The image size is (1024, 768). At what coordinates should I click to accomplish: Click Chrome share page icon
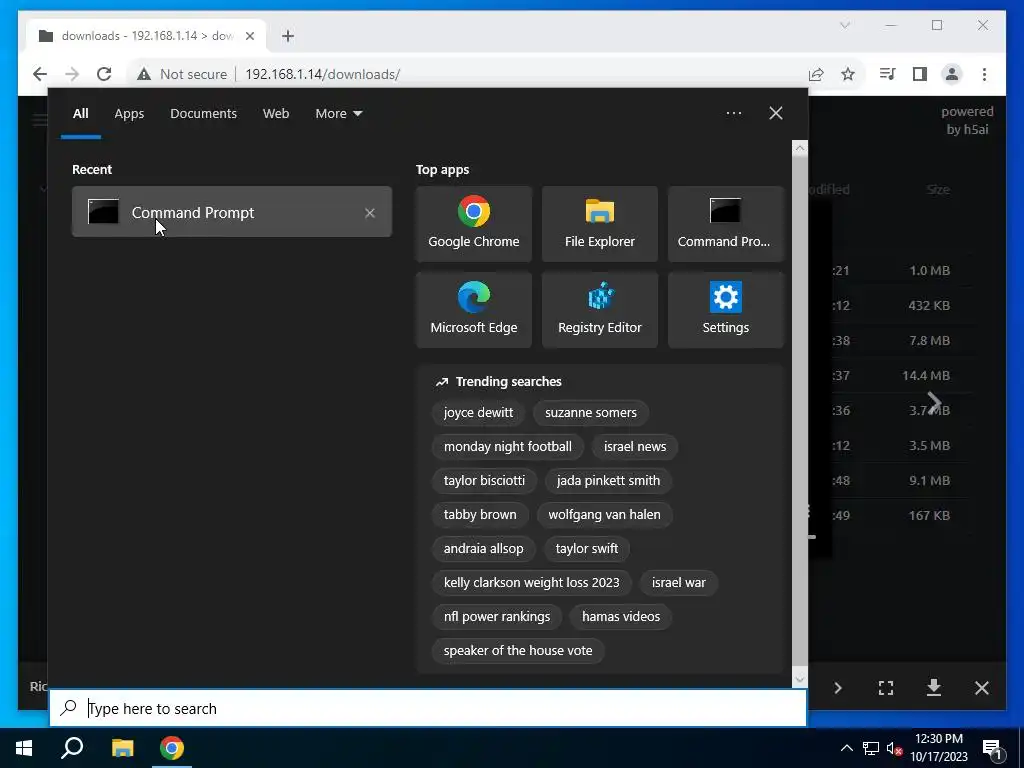pos(816,74)
